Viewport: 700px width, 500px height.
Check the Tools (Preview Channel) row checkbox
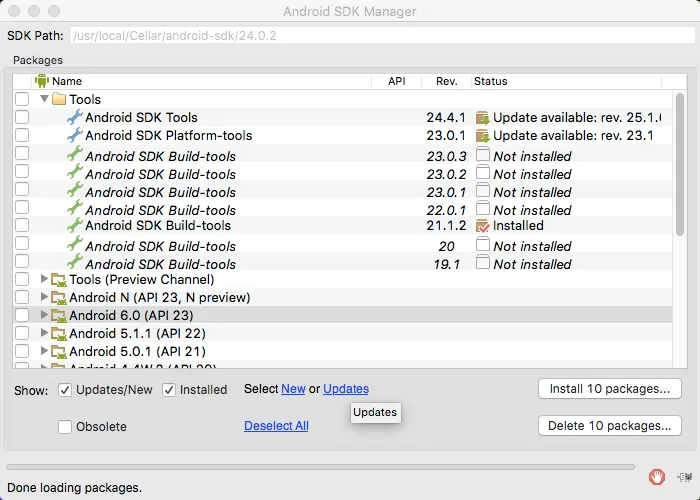pos(22,279)
